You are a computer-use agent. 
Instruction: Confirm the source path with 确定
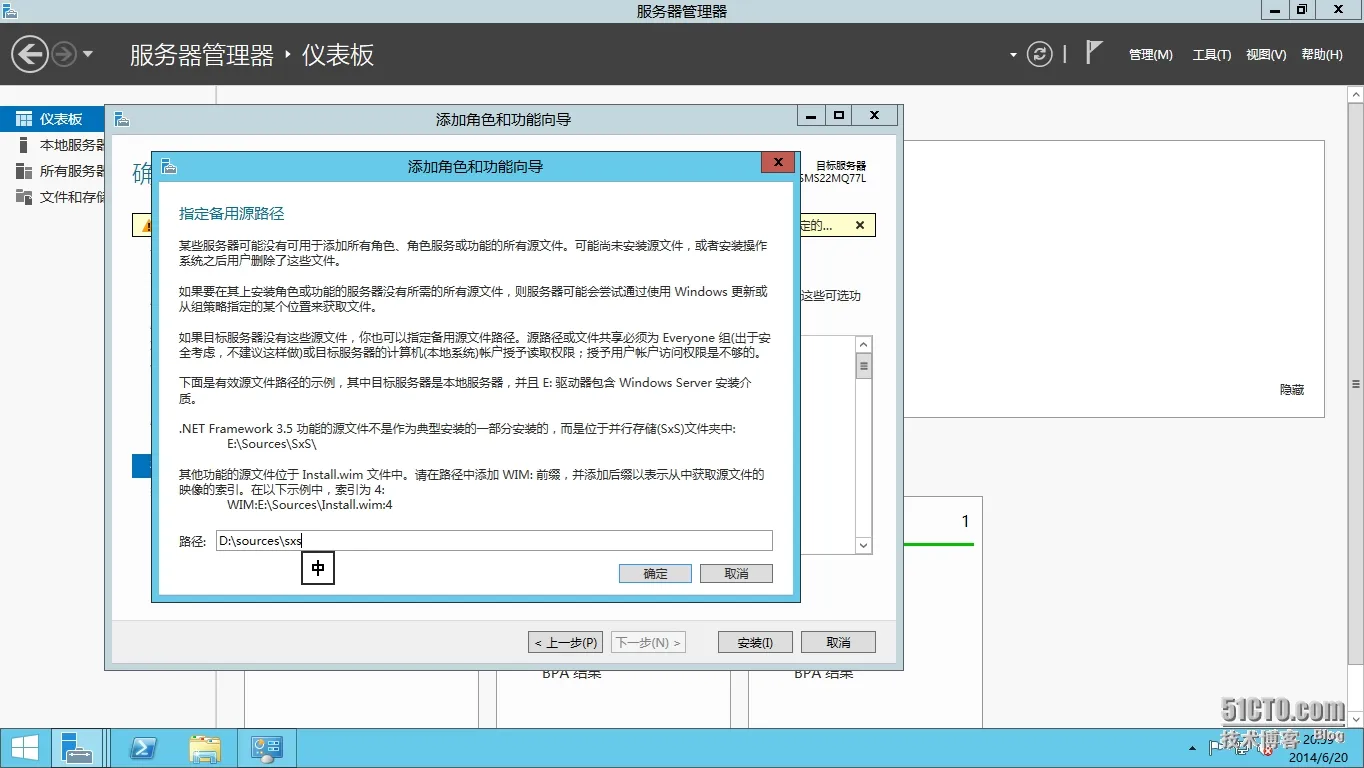[x=655, y=574]
